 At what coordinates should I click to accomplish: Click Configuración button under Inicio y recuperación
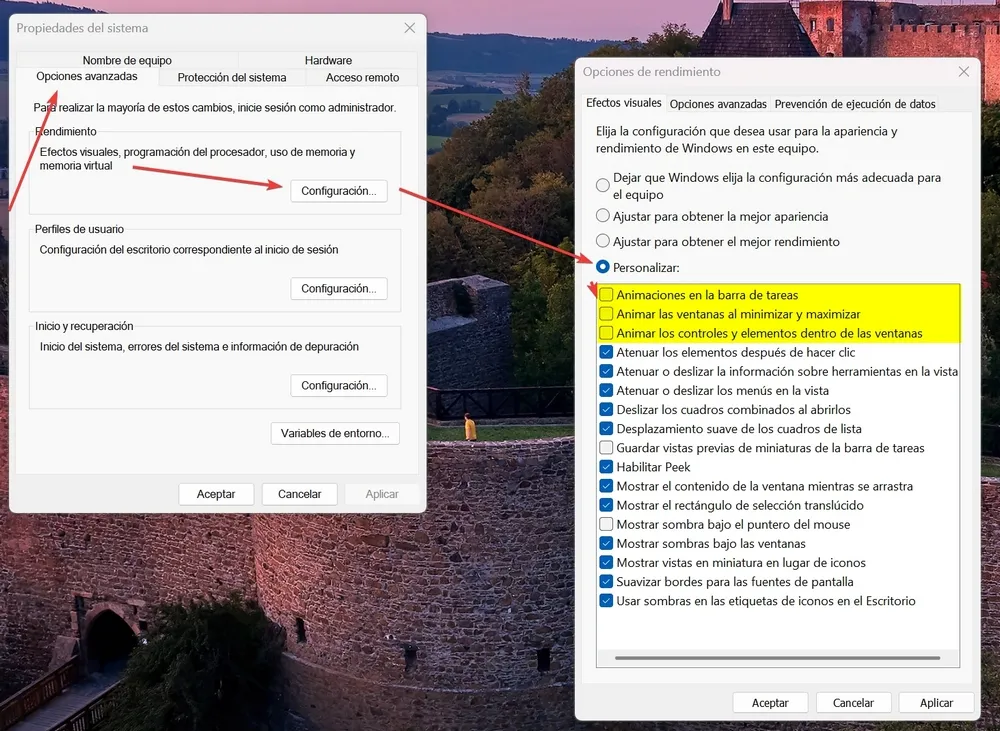coord(339,385)
